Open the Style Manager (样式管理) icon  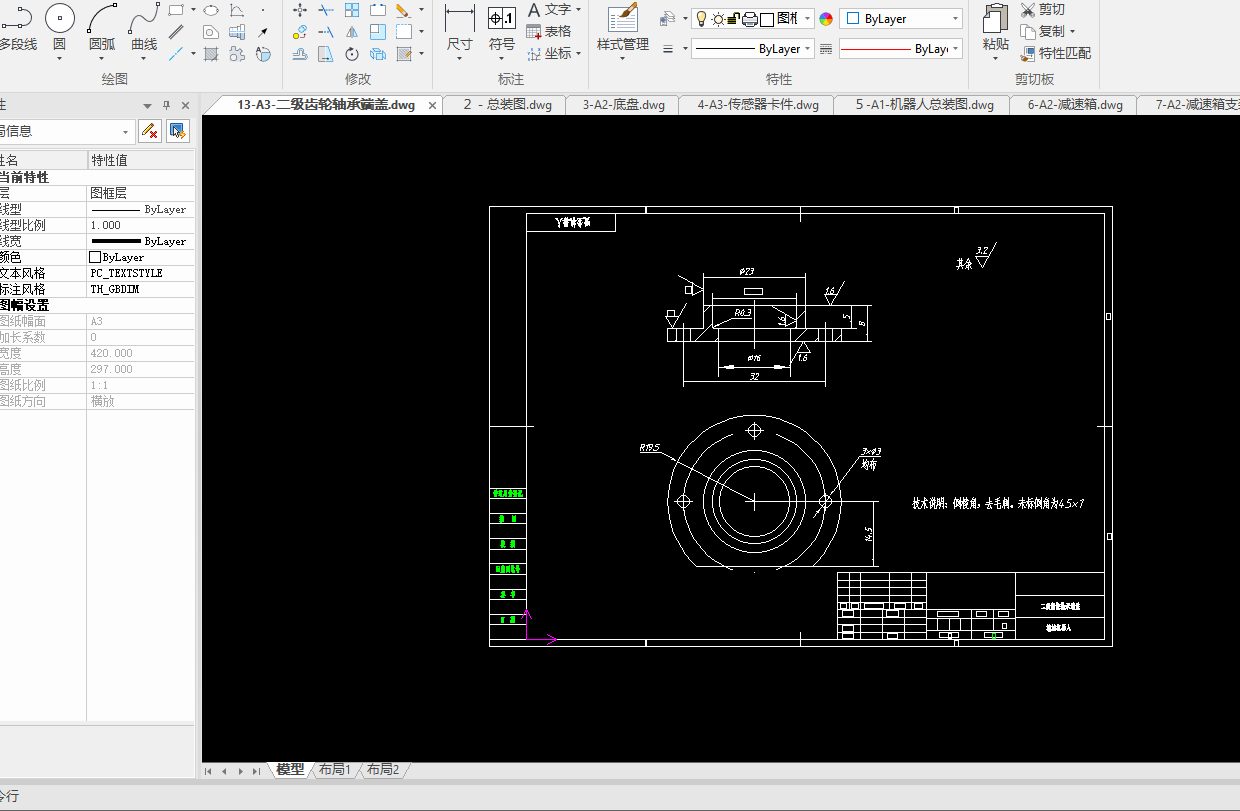(622, 19)
